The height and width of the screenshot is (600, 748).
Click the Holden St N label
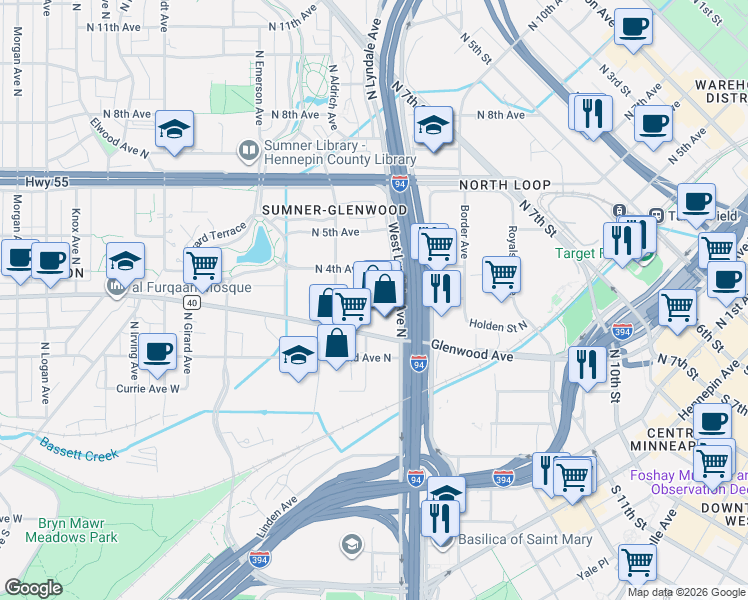tap(498, 325)
